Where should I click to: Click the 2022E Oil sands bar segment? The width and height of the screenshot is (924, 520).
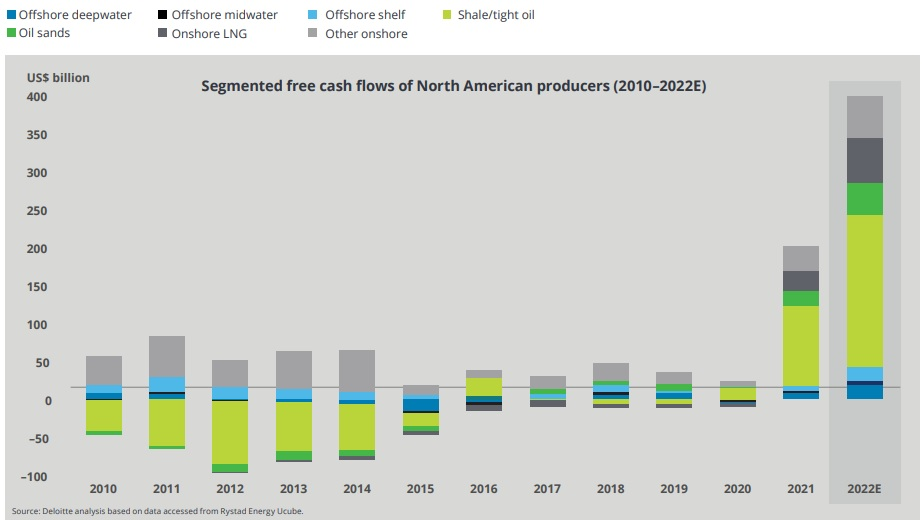(864, 199)
